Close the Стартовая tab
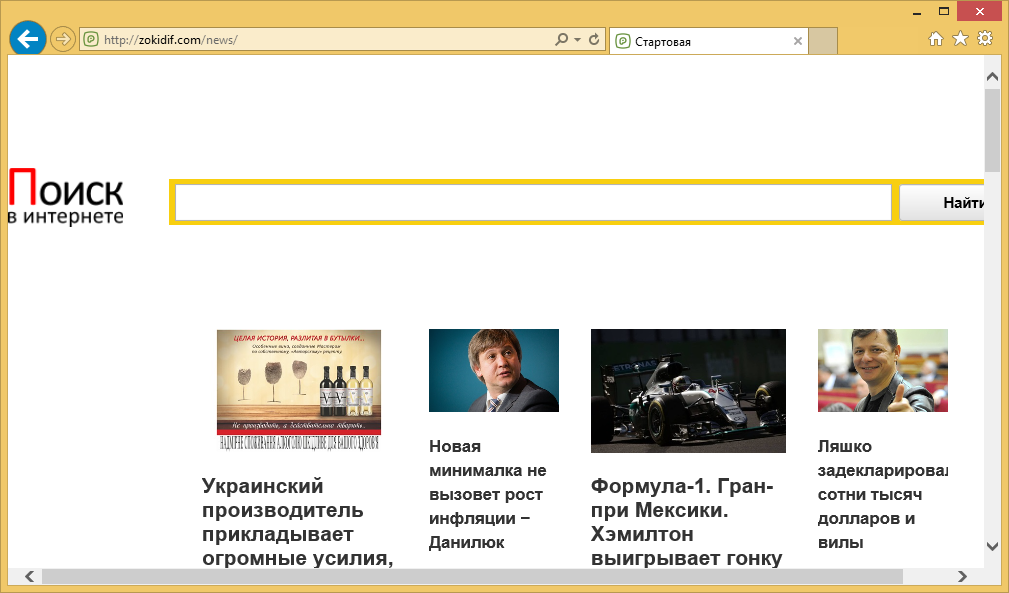Screen dimensions: 1009x593 [x=797, y=42]
